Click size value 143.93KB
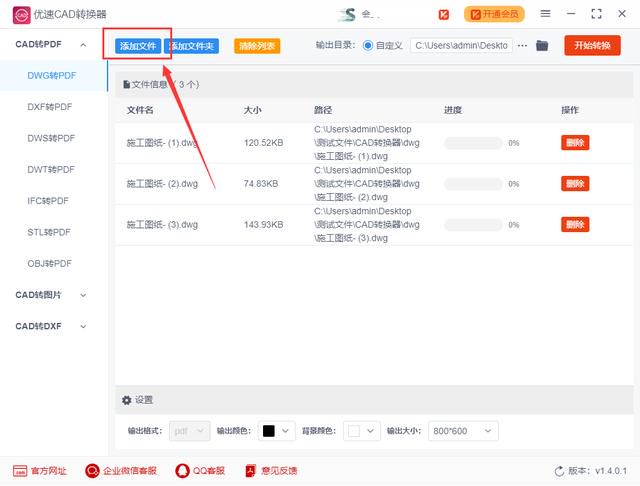 (264, 224)
